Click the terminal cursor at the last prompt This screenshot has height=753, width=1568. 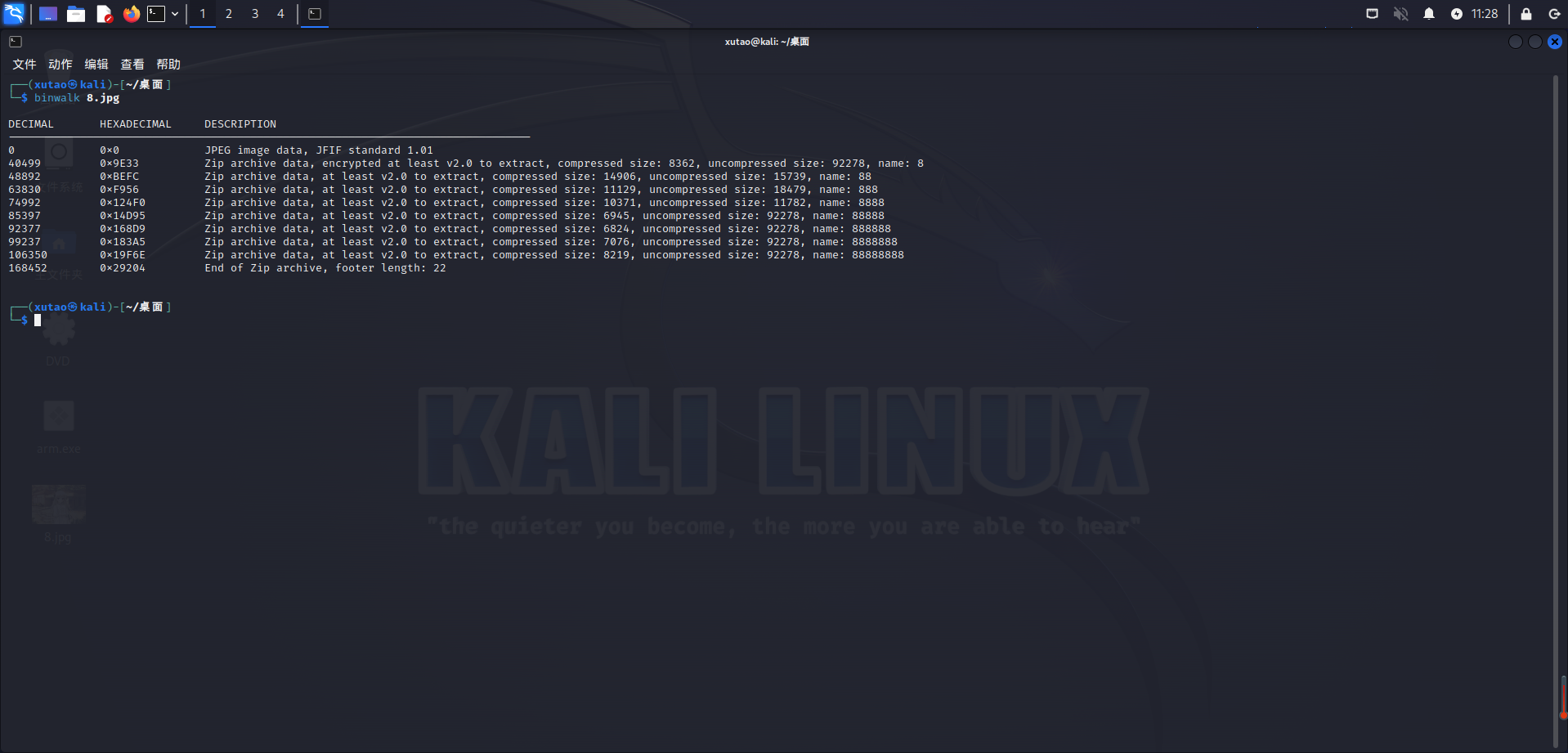tap(38, 320)
